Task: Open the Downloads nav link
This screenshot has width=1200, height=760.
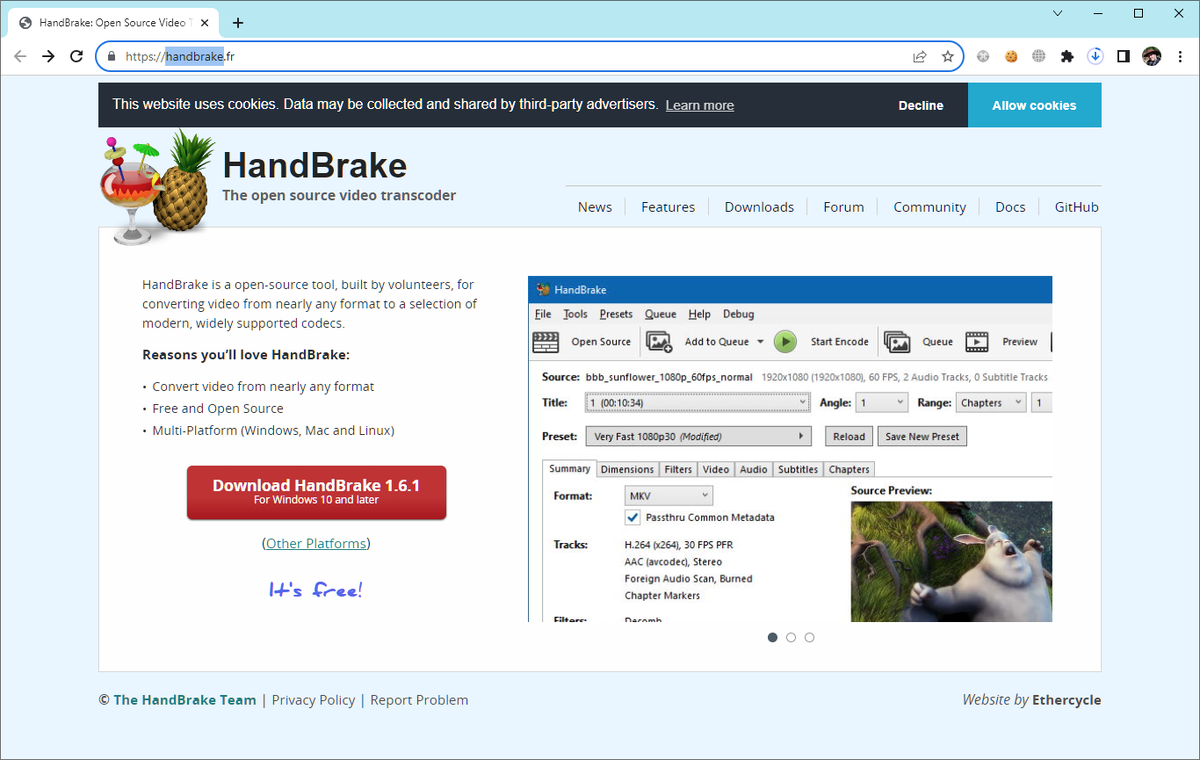Action: [x=759, y=207]
